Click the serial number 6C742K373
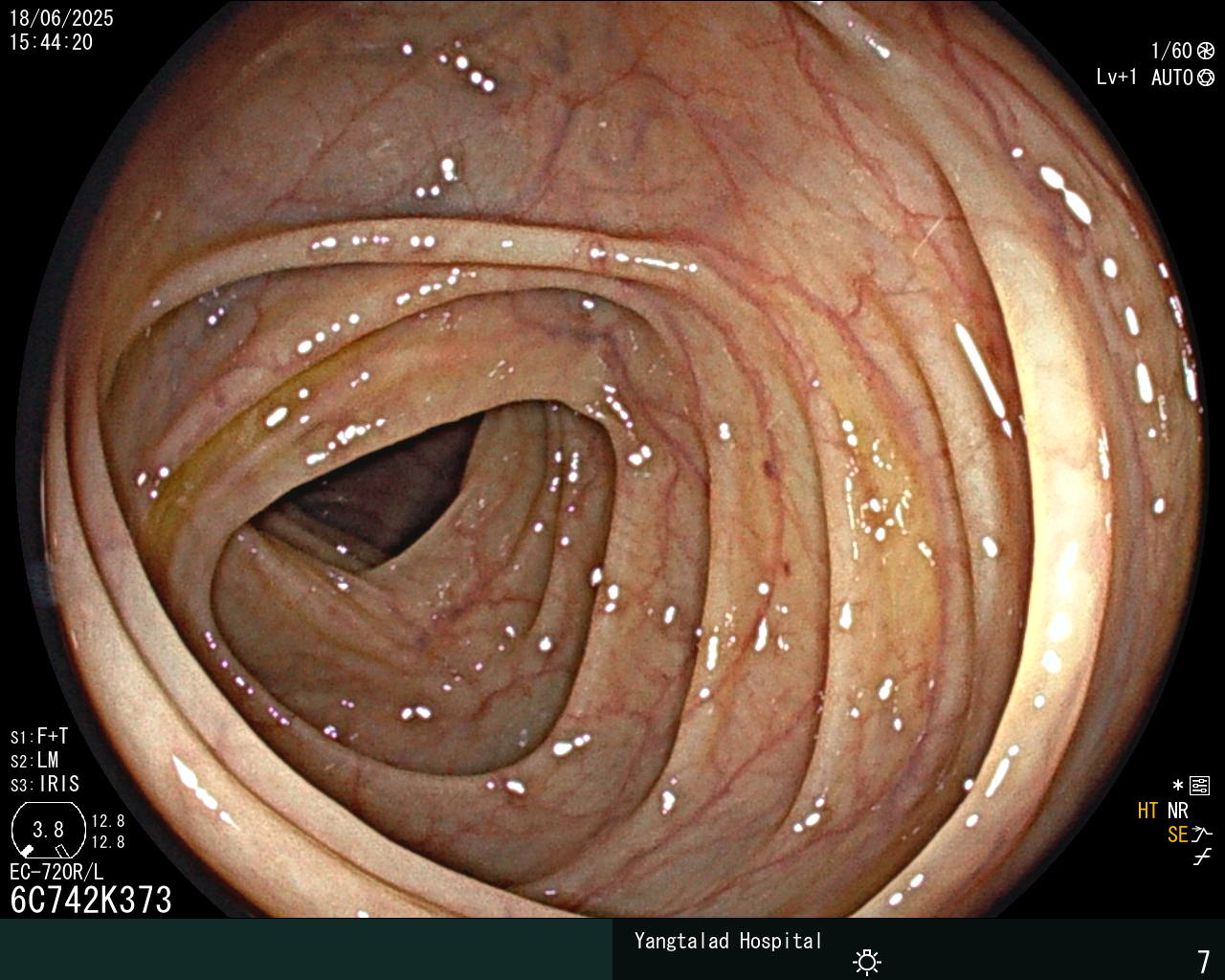 [x=91, y=900]
